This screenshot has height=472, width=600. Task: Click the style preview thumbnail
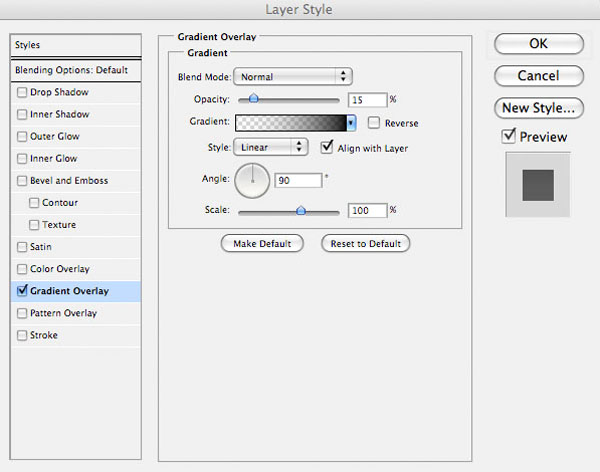click(x=538, y=185)
